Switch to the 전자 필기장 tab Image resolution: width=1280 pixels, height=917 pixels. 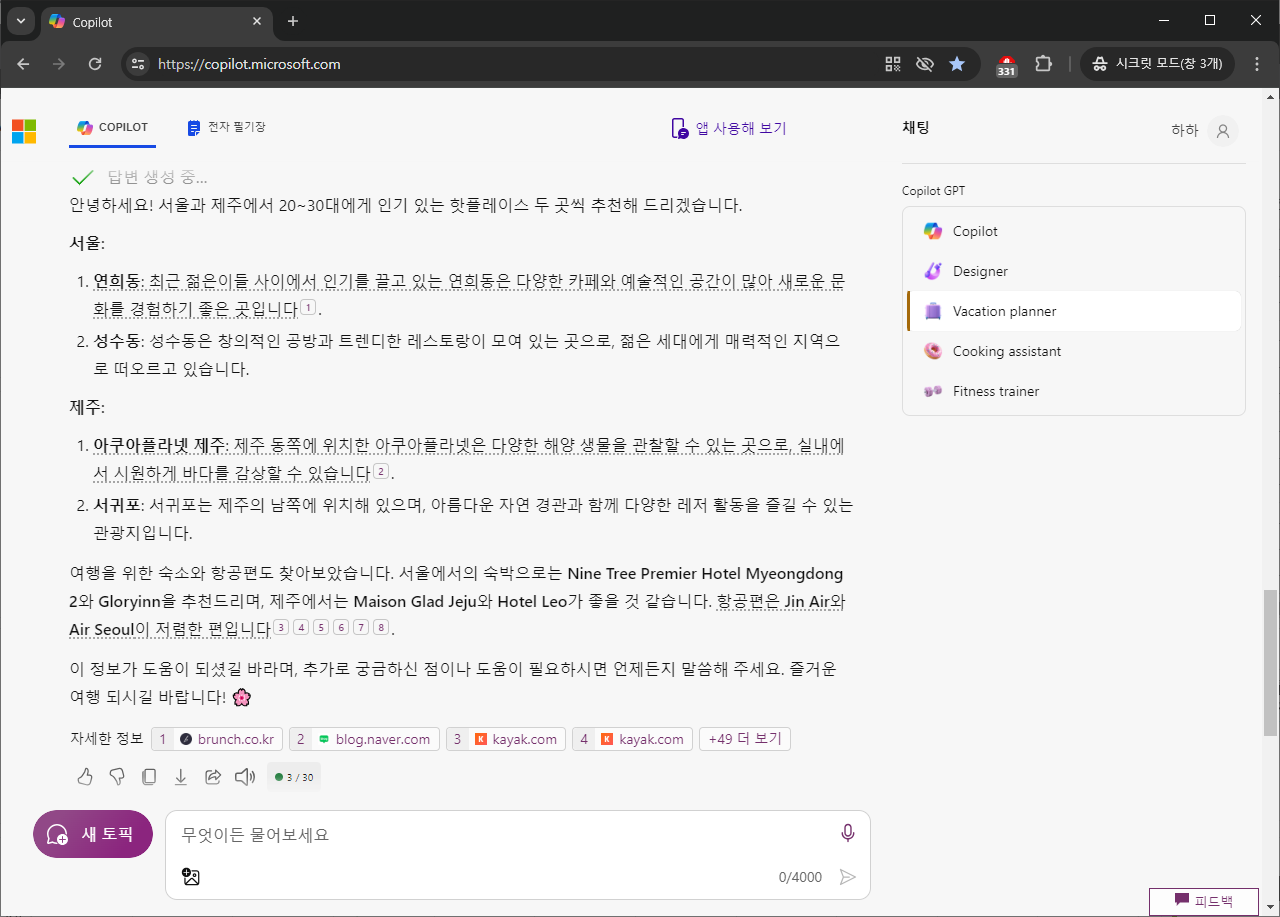[226, 128]
